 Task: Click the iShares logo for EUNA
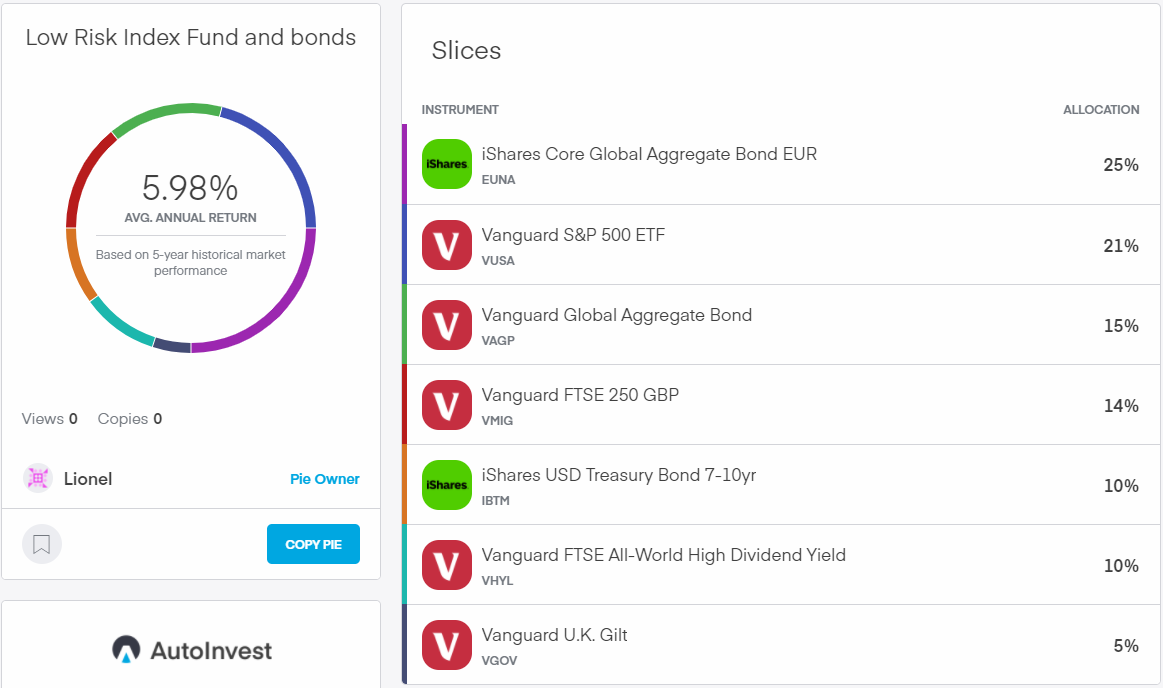tap(446, 164)
